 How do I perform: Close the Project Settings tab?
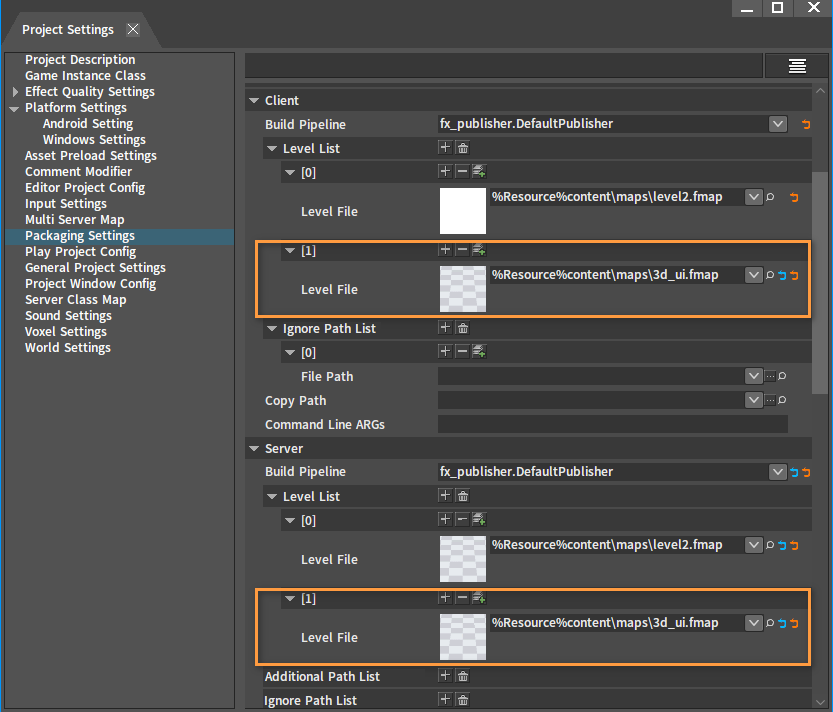point(133,29)
